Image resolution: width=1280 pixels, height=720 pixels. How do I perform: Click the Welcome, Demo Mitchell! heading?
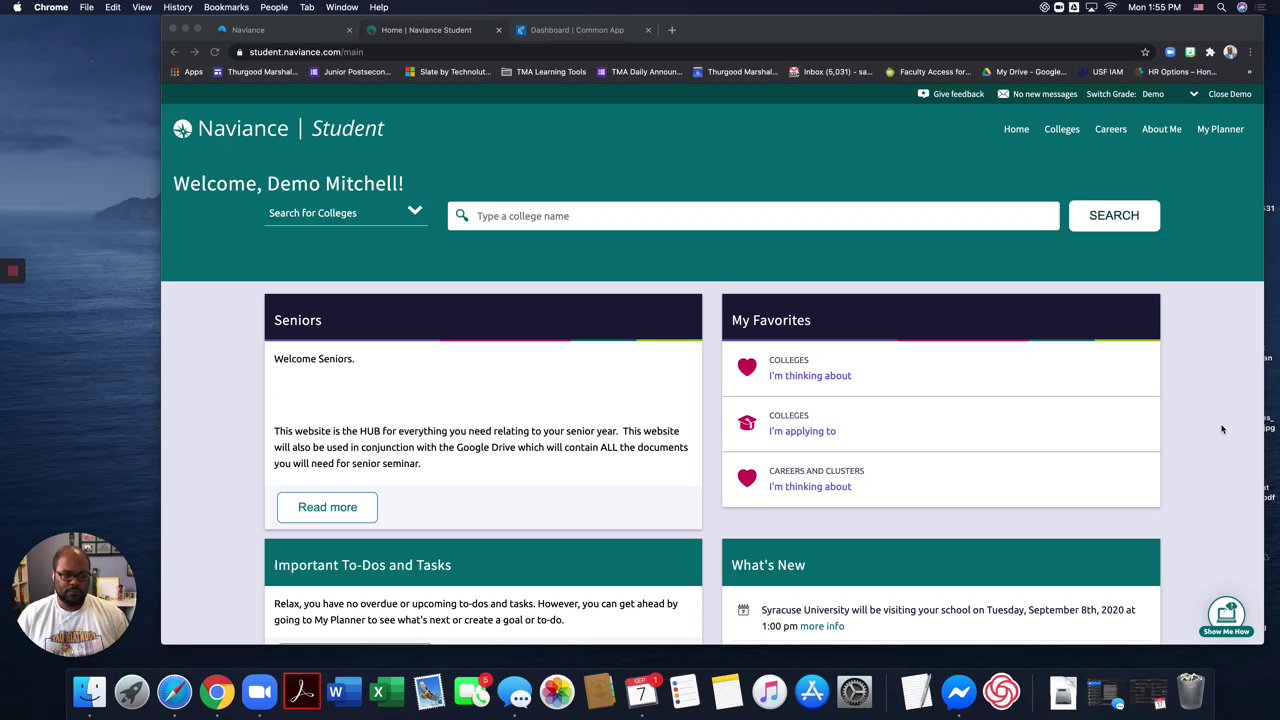pyautogui.click(x=288, y=184)
